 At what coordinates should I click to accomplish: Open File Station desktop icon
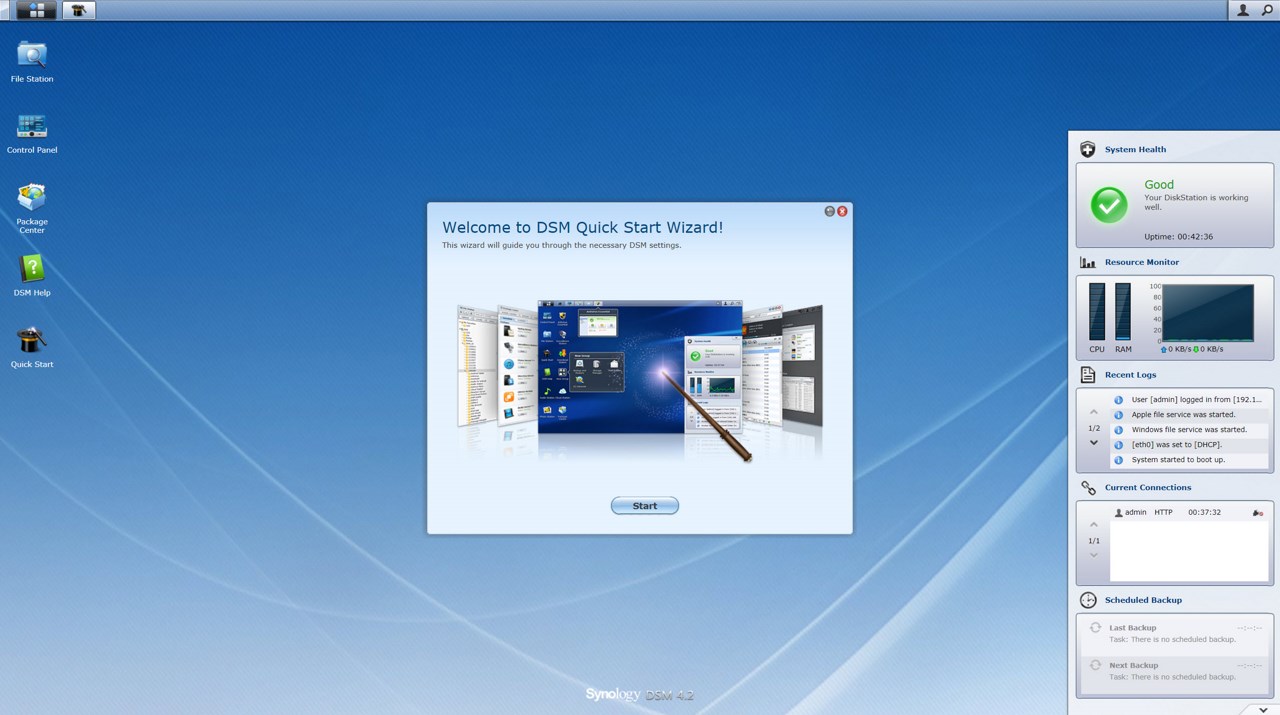pos(32,62)
